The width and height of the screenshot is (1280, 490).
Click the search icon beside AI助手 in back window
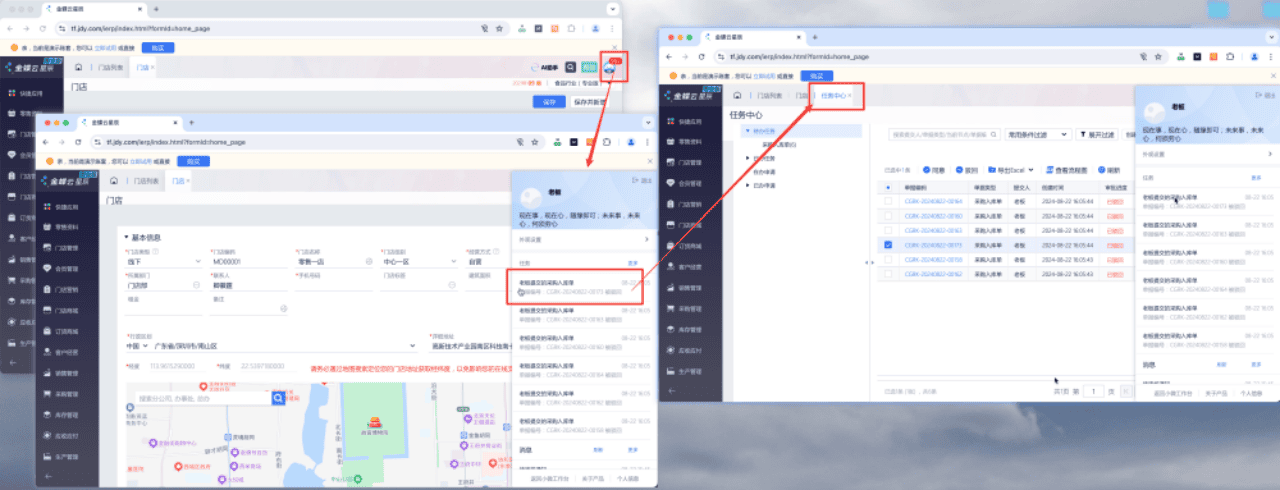tap(571, 67)
